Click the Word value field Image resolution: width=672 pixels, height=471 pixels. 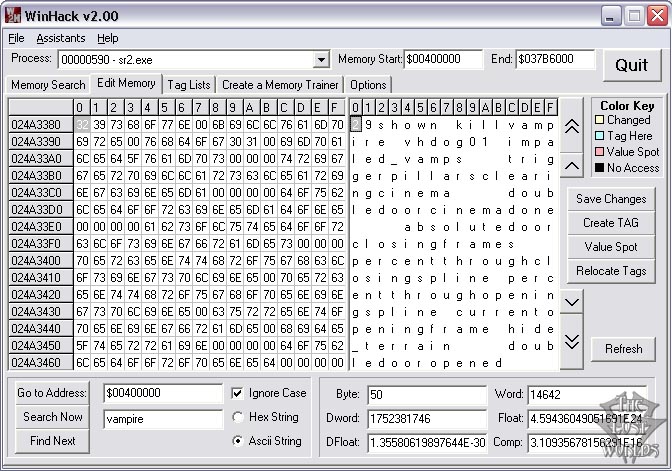pos(587,394)
